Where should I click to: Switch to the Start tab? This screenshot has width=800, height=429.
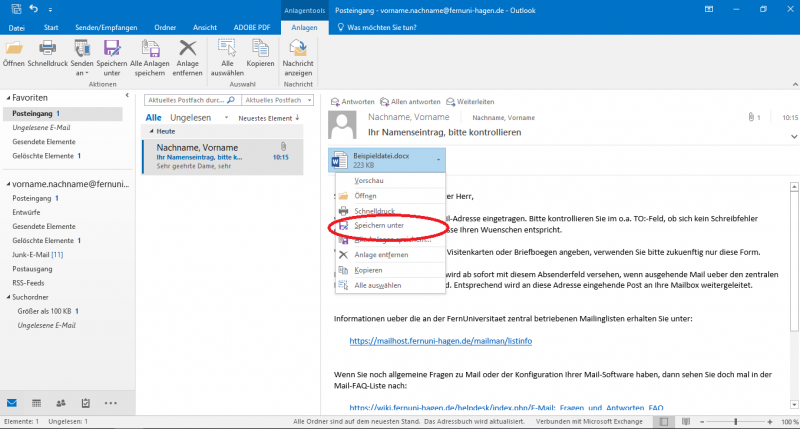point(51,28)
